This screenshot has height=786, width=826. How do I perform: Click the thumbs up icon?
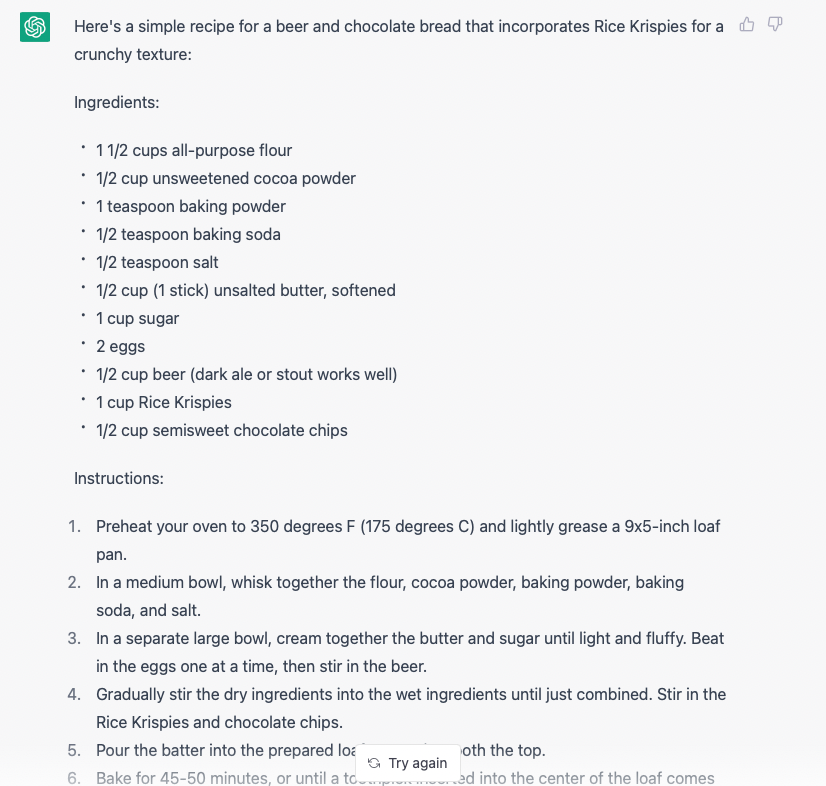[747, 25]
